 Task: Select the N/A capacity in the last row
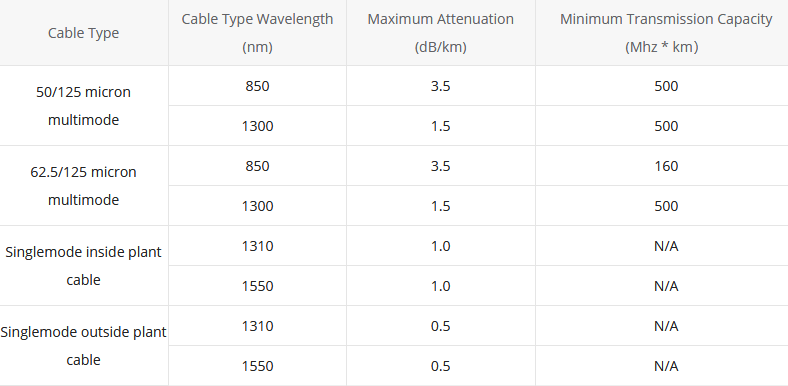coord(666,366)
